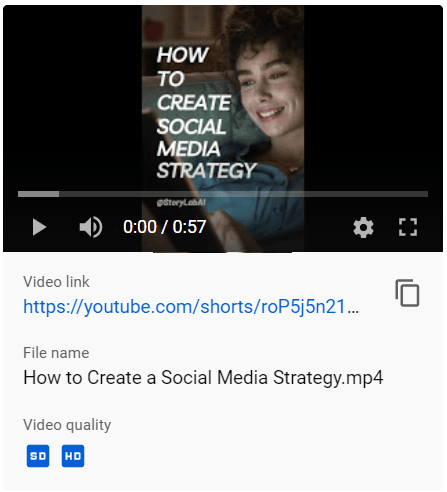Click the File name label
The image size is (447, 492).
(x=56, y=353)
